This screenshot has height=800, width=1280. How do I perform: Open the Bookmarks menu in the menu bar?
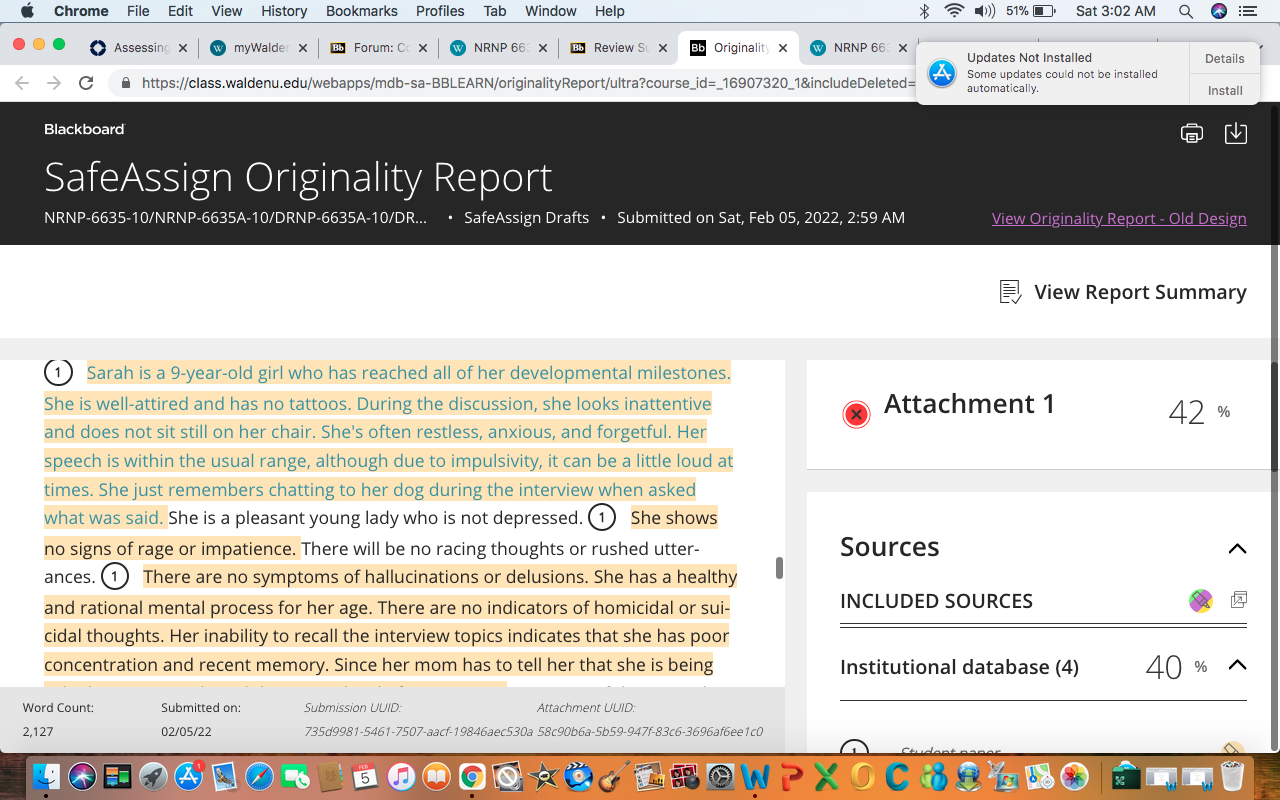tap(361, 11)
